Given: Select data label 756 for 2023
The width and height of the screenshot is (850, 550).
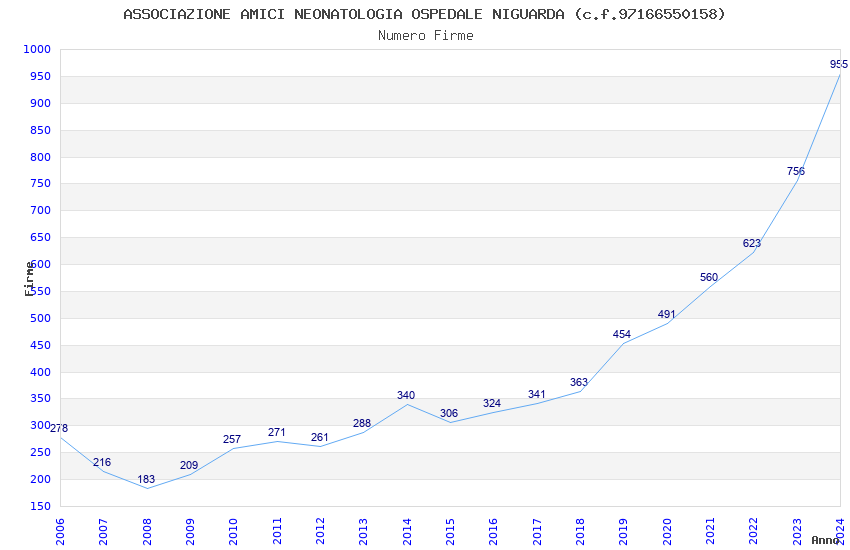Looking at the screenshot, I should pos(796,171).
